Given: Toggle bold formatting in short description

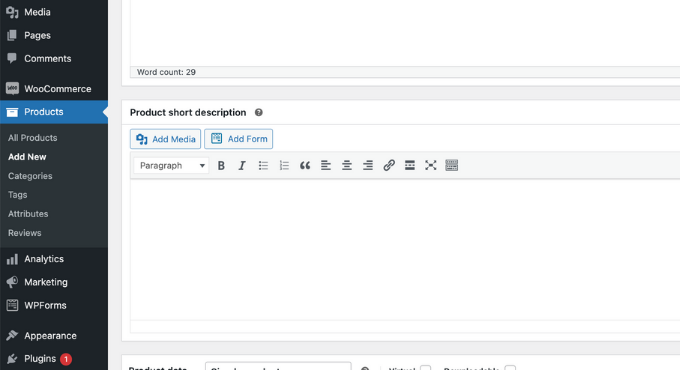Looking at the screenshot, I should pyautogui.click(x=221, y=165).
